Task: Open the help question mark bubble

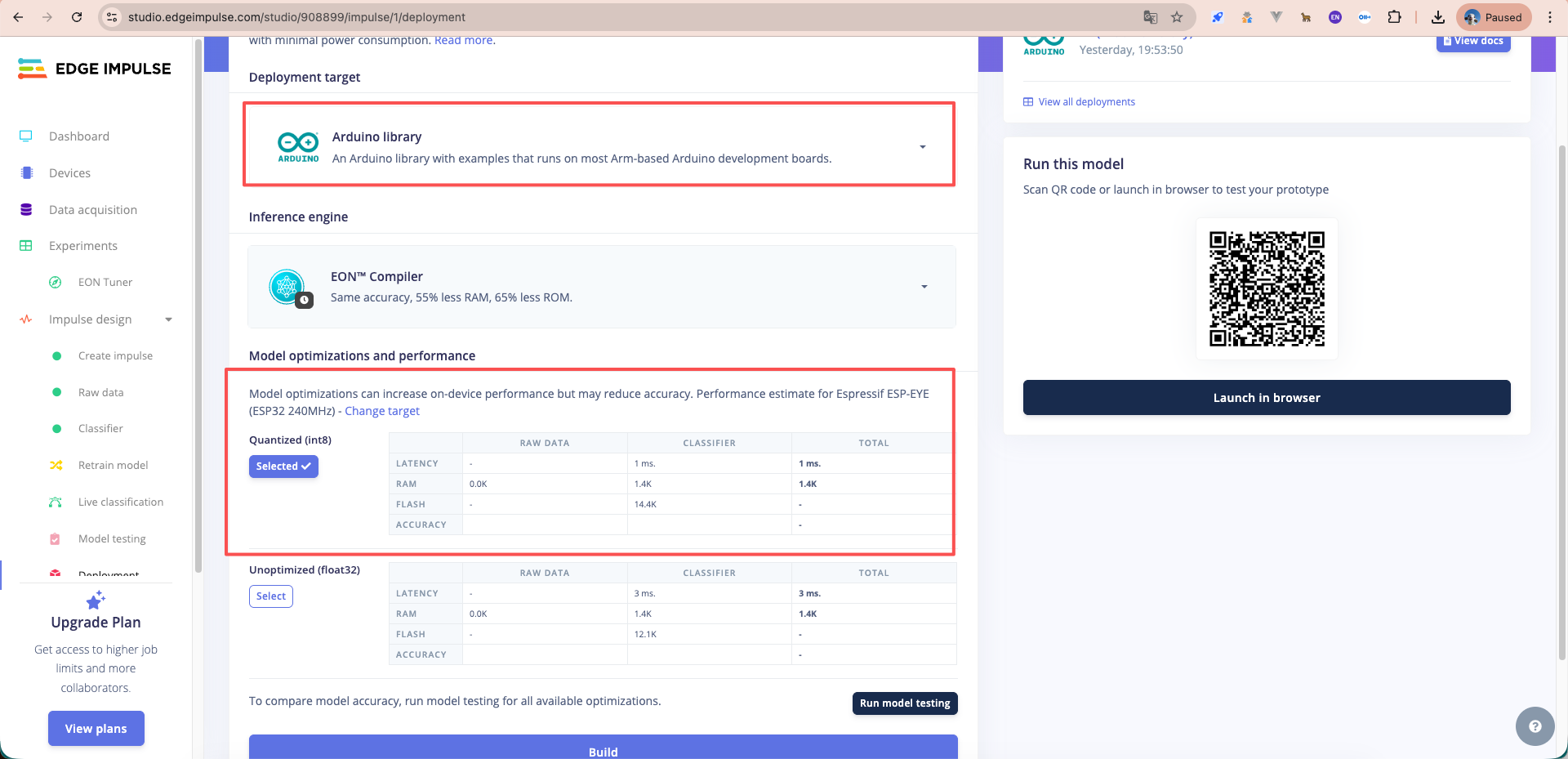Action: click(x=1535, y=726)
